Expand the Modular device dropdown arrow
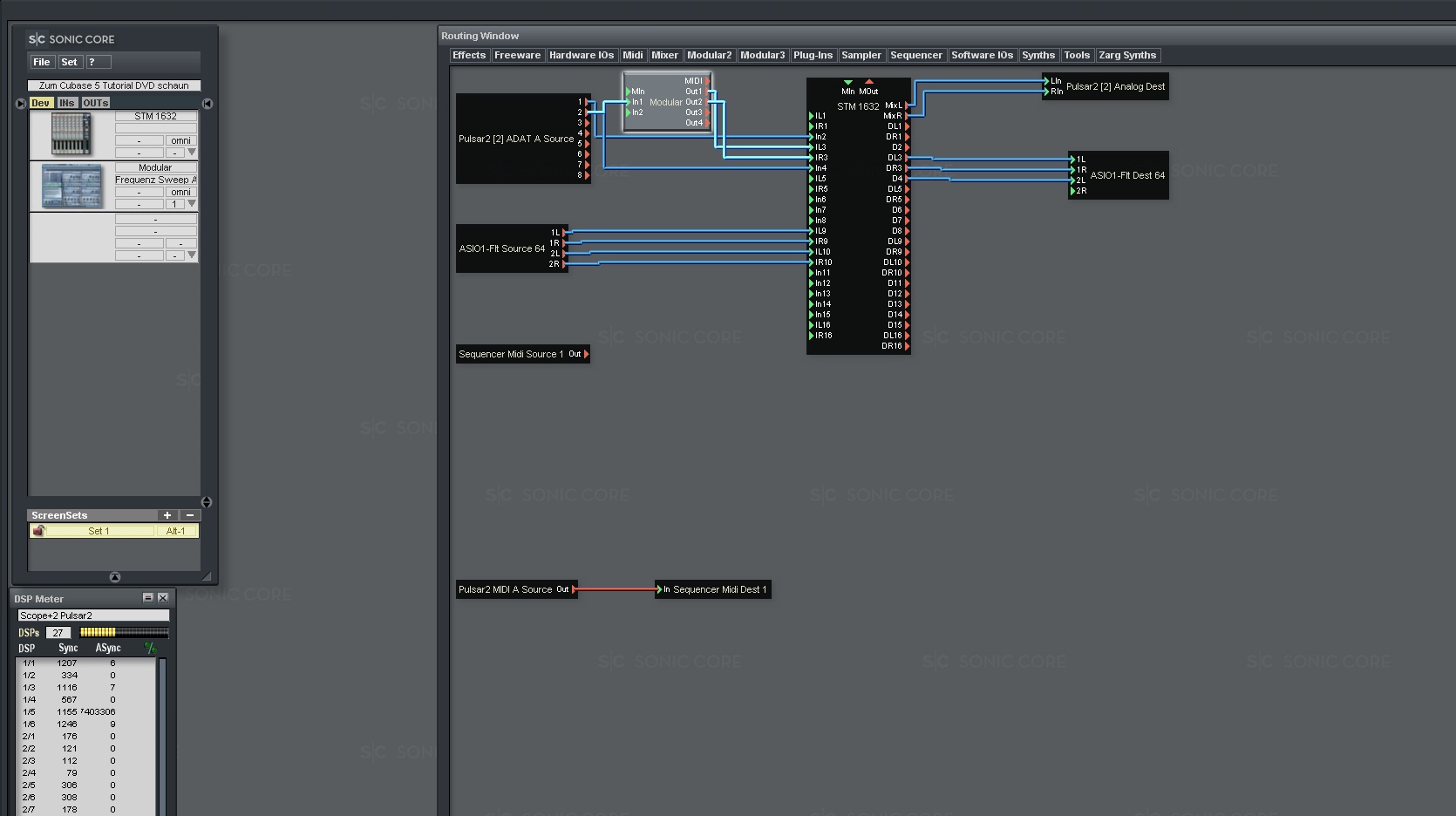The width and height of the screenshot is (1456, 816). click(192, 204)
